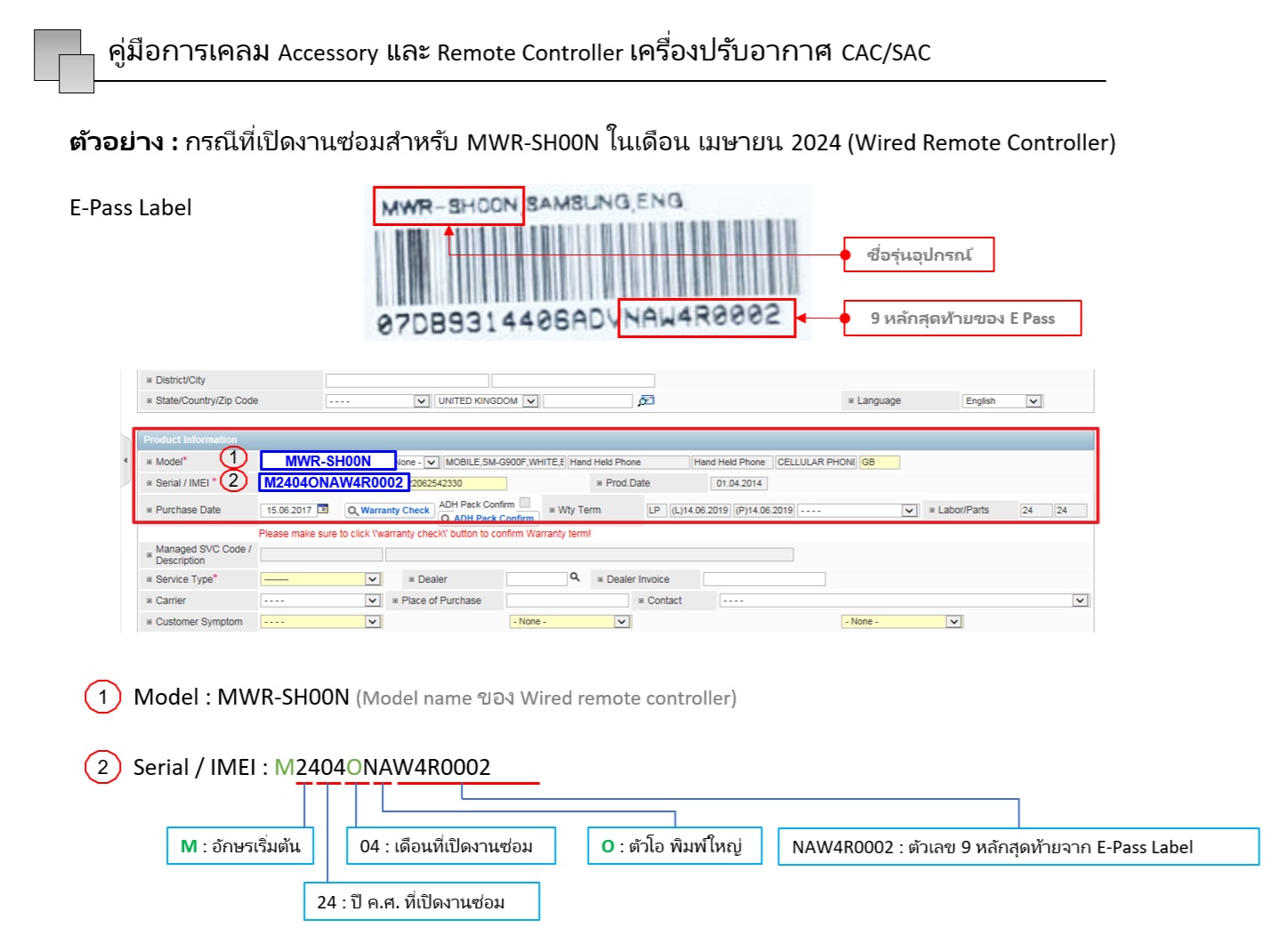Click the (L)14.06.2019 warranty date field
The width and height of the screenshot is (1272, 952).
tap(700, 511)
